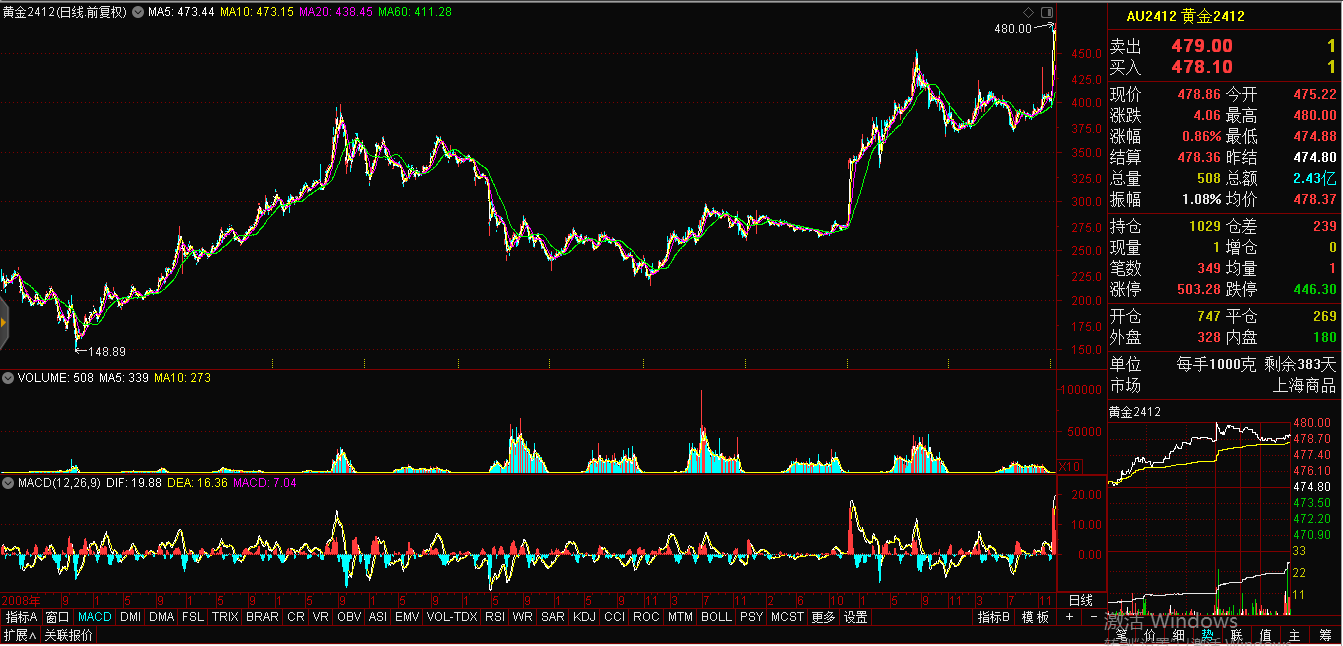The image size is (1343, 646).
Task: Click the plus zoom-in button
Action: pyautogui.click(x=1069, y=618)
